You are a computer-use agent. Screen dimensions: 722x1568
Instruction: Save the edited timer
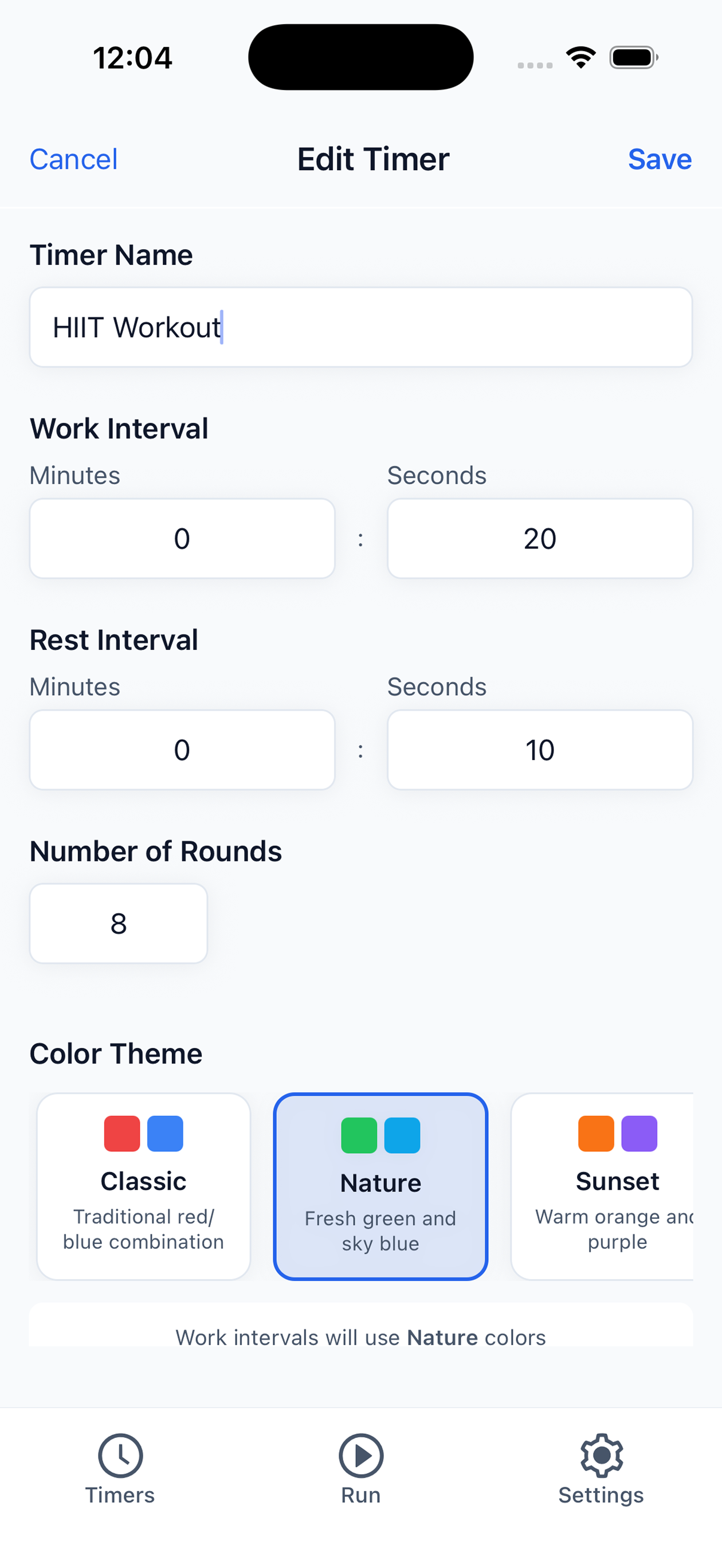[660, 159]
